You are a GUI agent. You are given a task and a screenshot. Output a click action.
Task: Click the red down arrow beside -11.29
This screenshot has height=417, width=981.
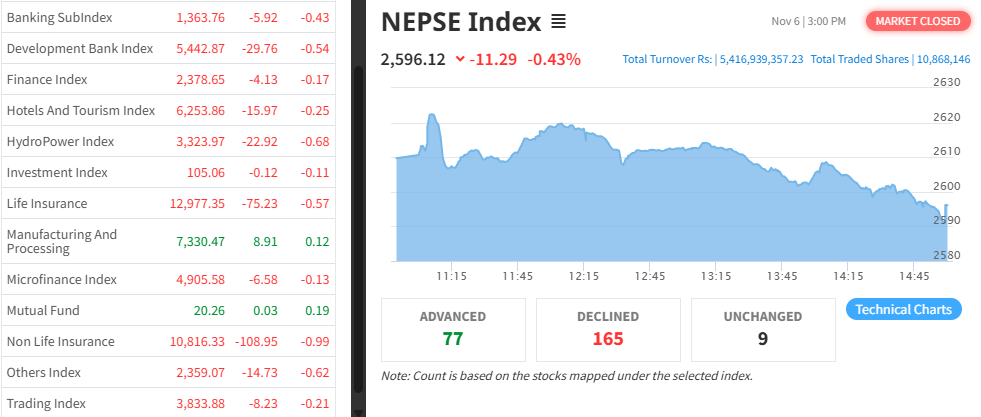pos(460,59)
